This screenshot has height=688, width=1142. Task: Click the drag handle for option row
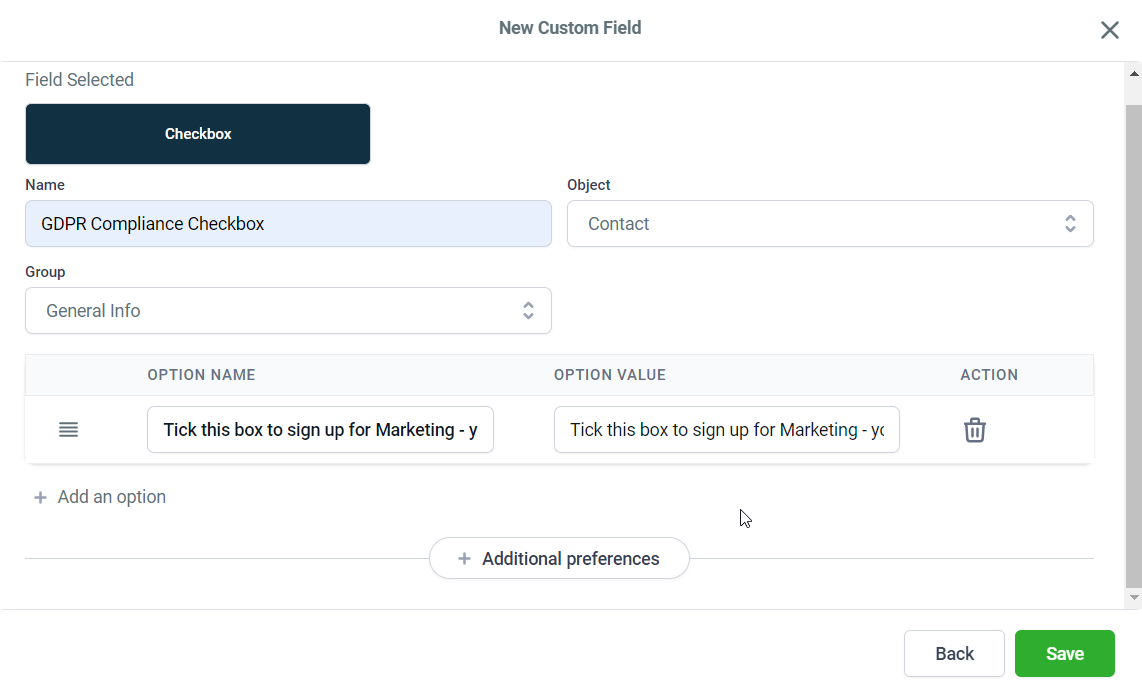coord(68,430)
